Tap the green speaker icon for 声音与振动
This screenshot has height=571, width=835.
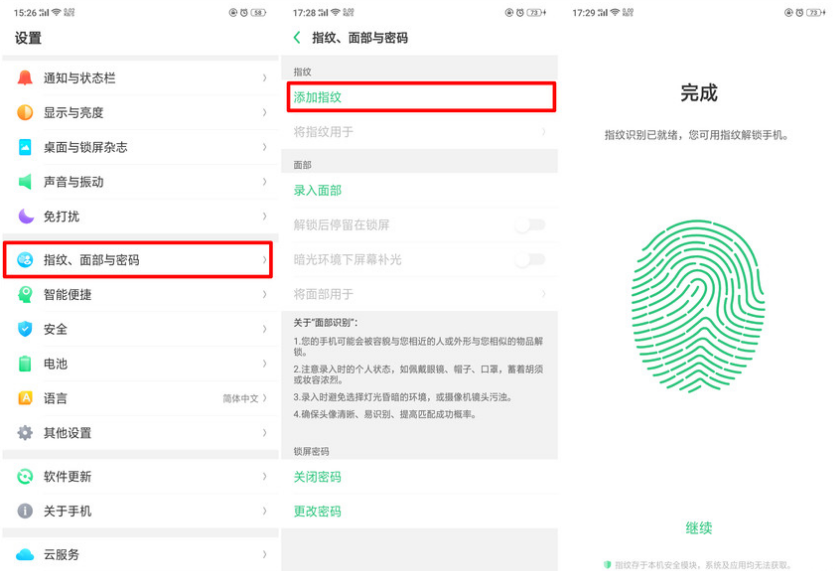pos(25,182)
